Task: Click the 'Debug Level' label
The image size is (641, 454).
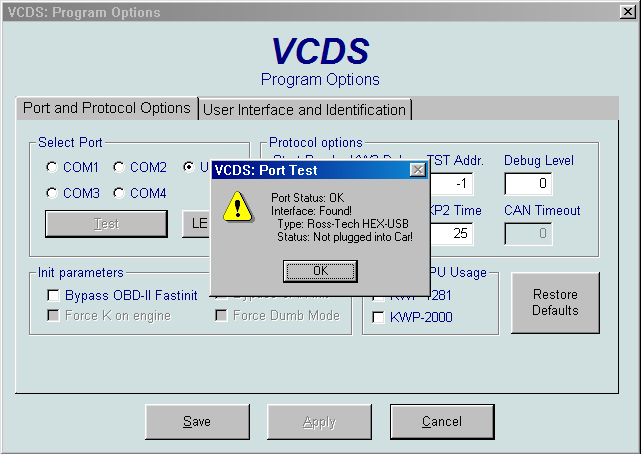Action: [538, 160]
